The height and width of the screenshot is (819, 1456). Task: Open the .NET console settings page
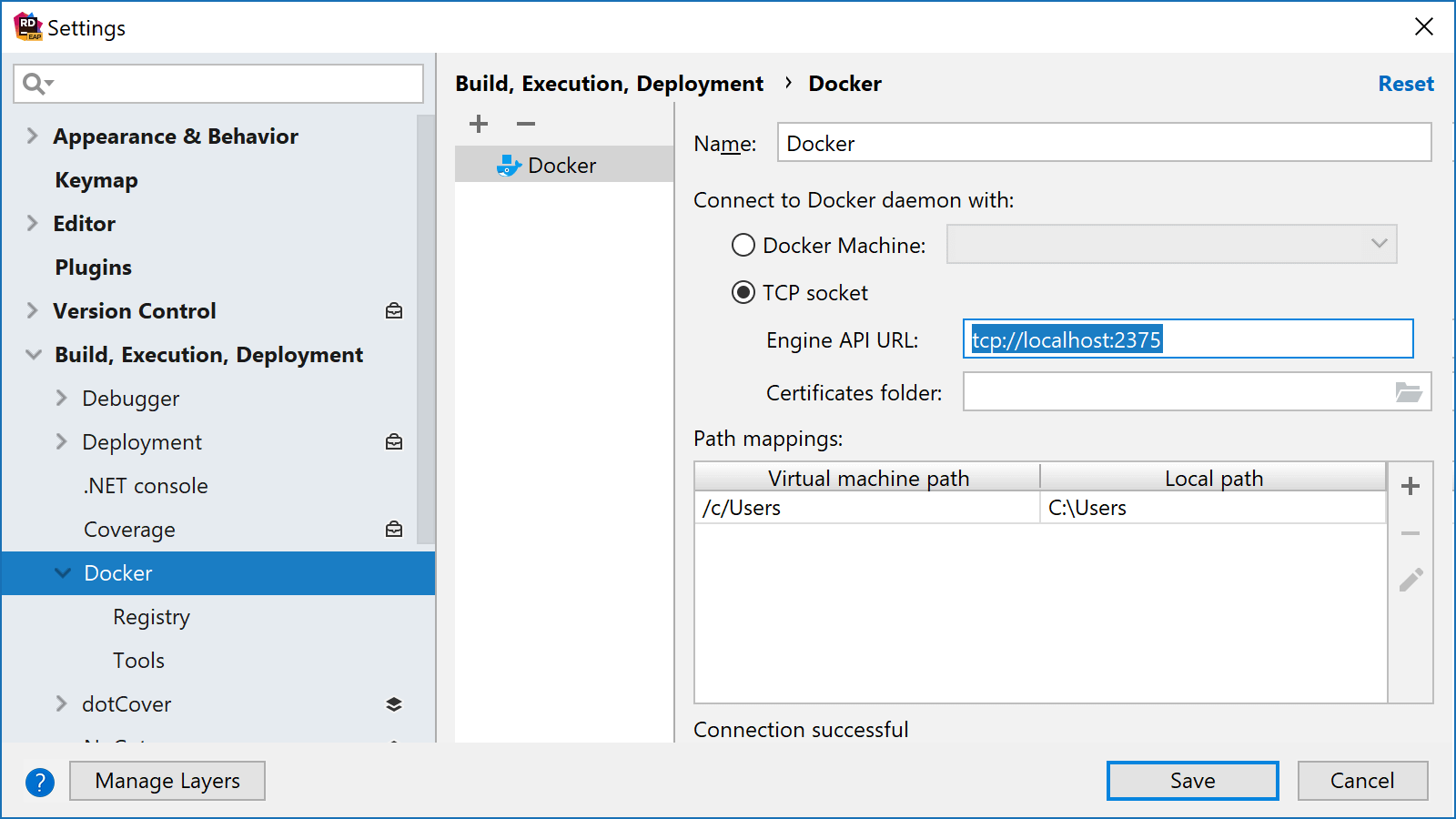tap(146, 486)
